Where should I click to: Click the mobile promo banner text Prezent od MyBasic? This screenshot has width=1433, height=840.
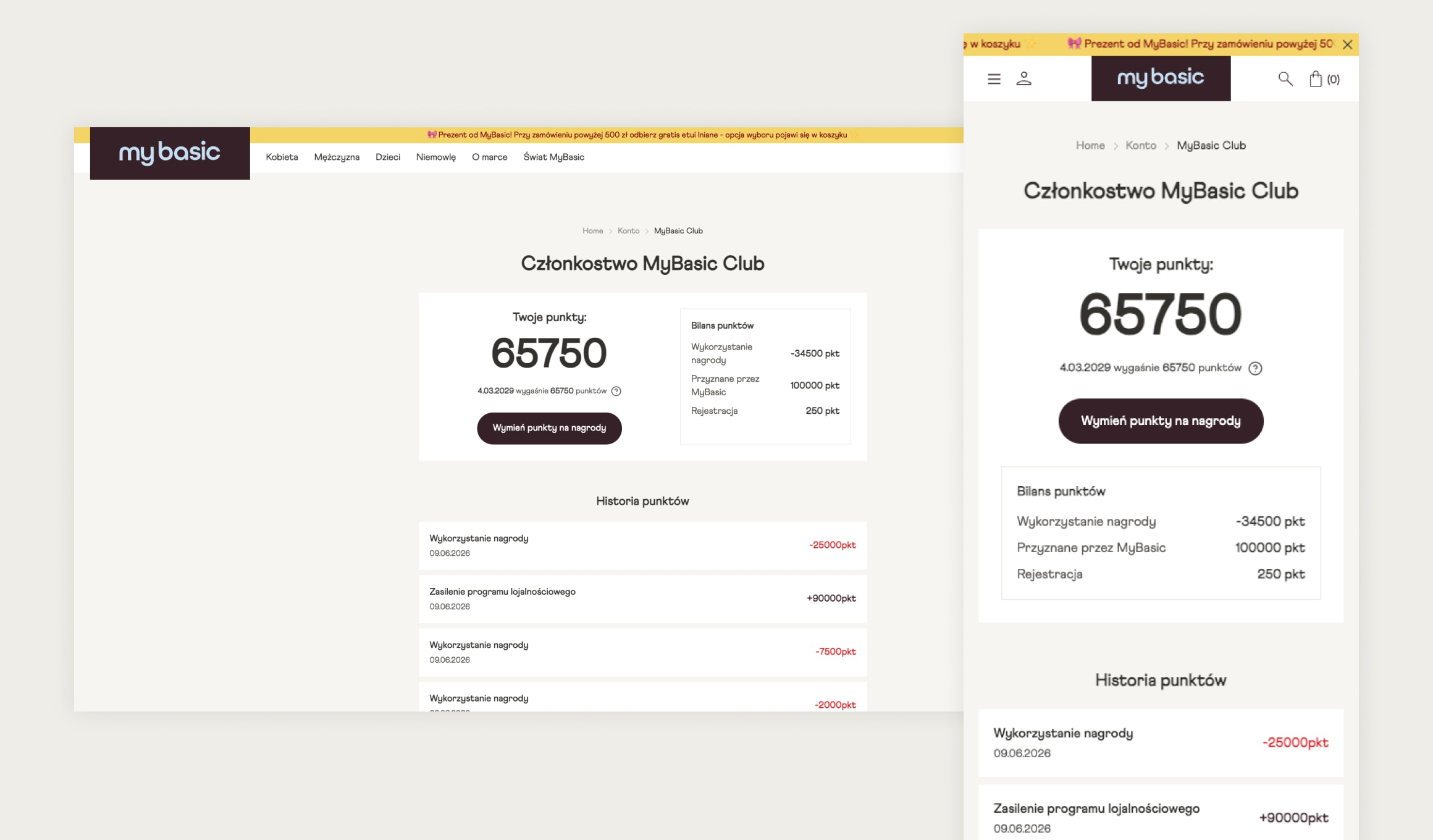tap(1201, 44)
